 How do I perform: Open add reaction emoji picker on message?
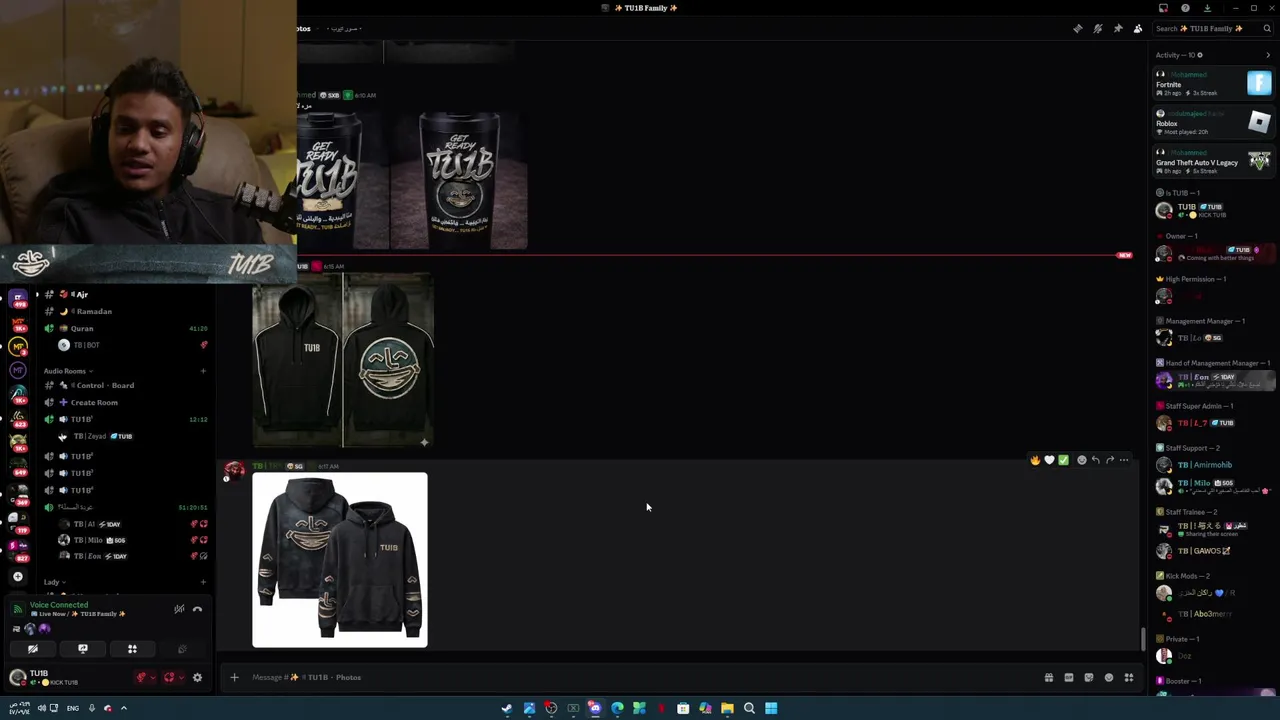pyautogui.click(x=1081, y=460)
